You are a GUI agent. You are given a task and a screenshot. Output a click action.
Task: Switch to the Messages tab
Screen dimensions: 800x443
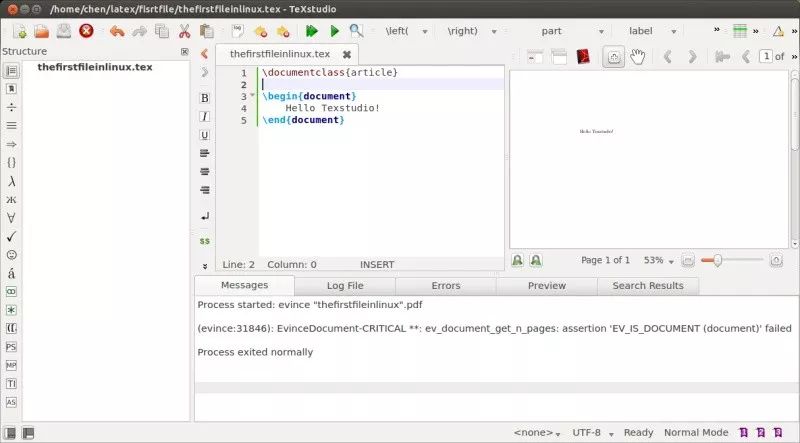pyautogui.click(x=244, y=285)
